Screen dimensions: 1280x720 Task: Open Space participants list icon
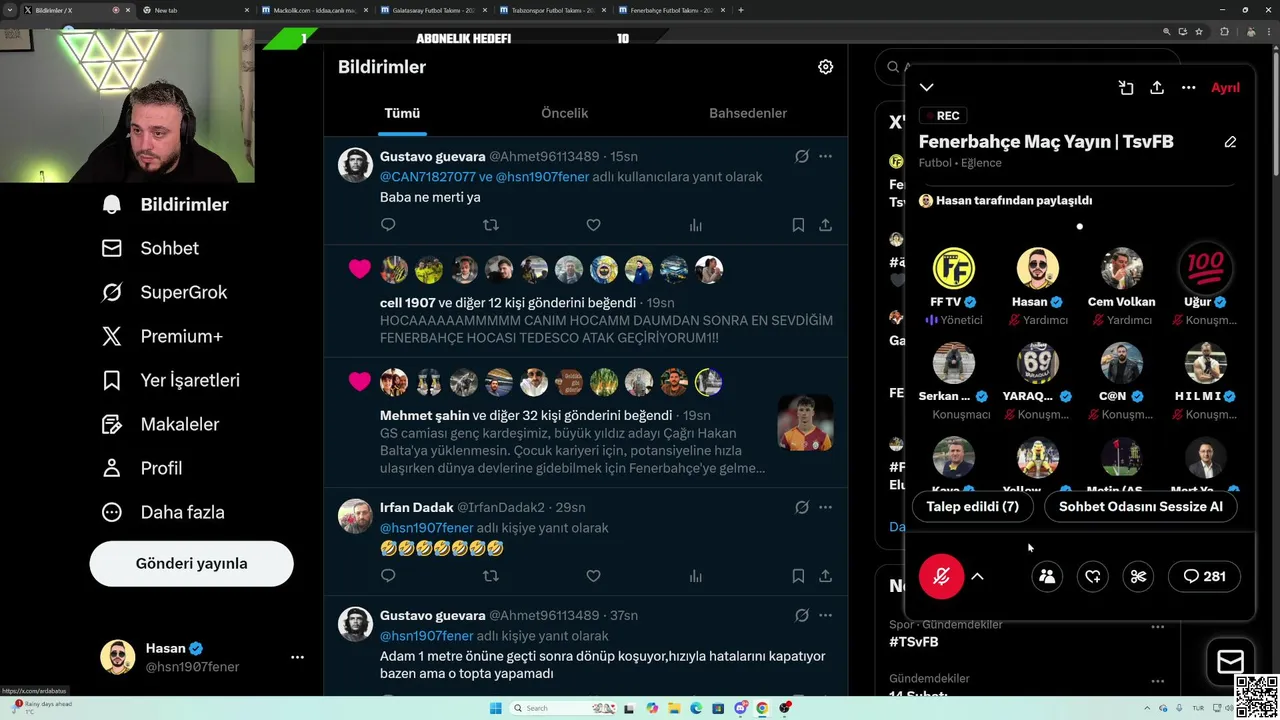click(1047, 576)
